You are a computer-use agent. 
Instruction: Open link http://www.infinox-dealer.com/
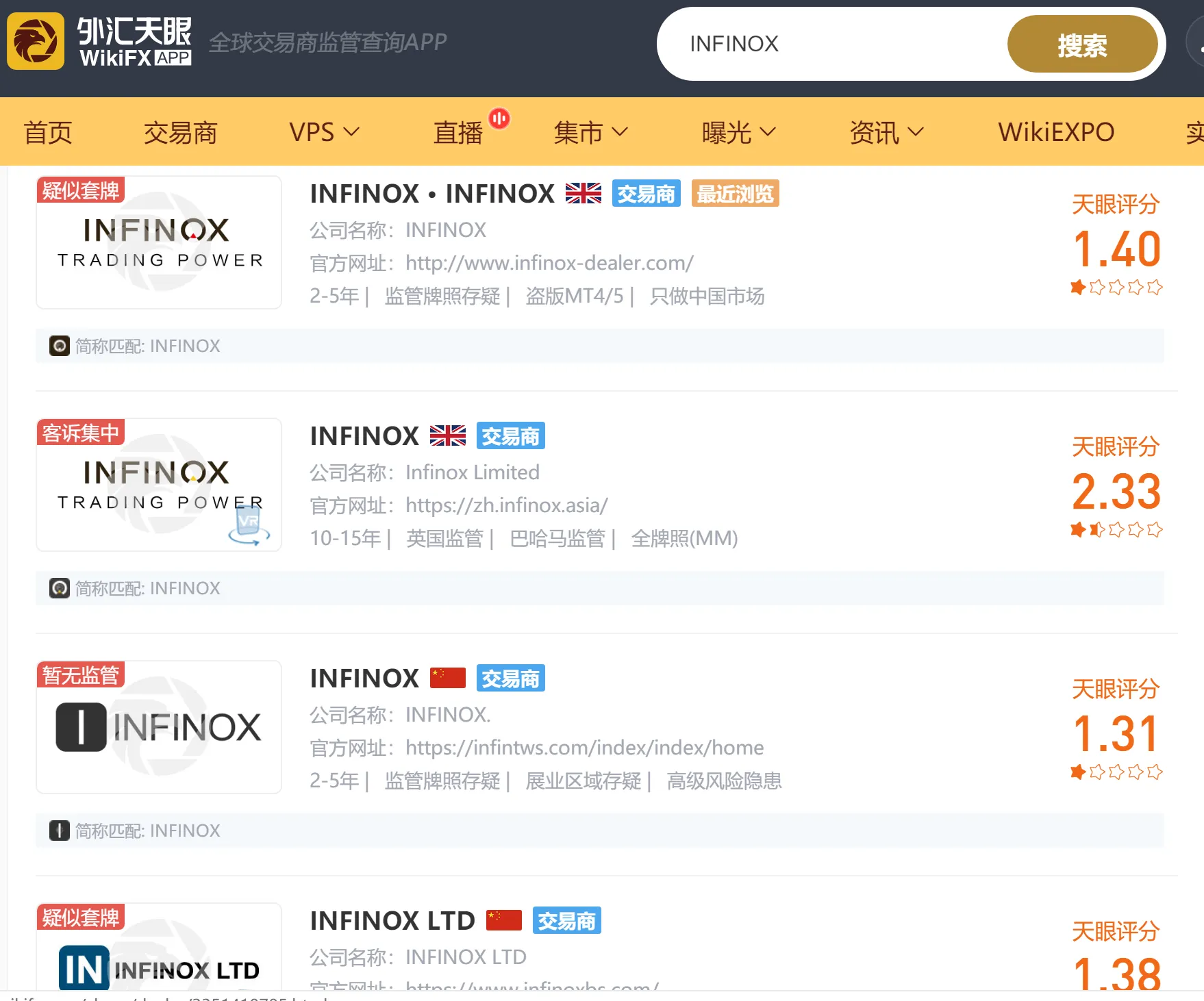click(549, 263)
